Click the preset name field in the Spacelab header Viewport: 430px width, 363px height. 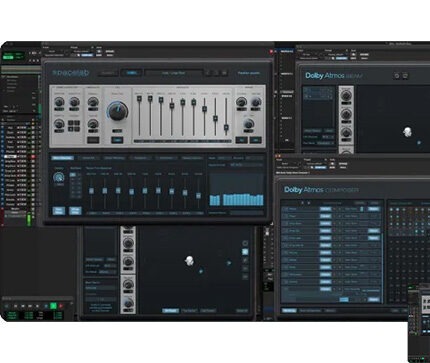coord(173,73)
